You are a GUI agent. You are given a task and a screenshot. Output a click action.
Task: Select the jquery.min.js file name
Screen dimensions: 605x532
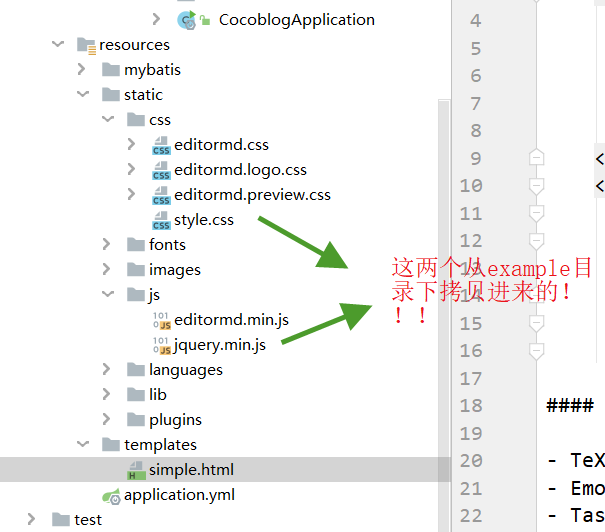[220, 345]
